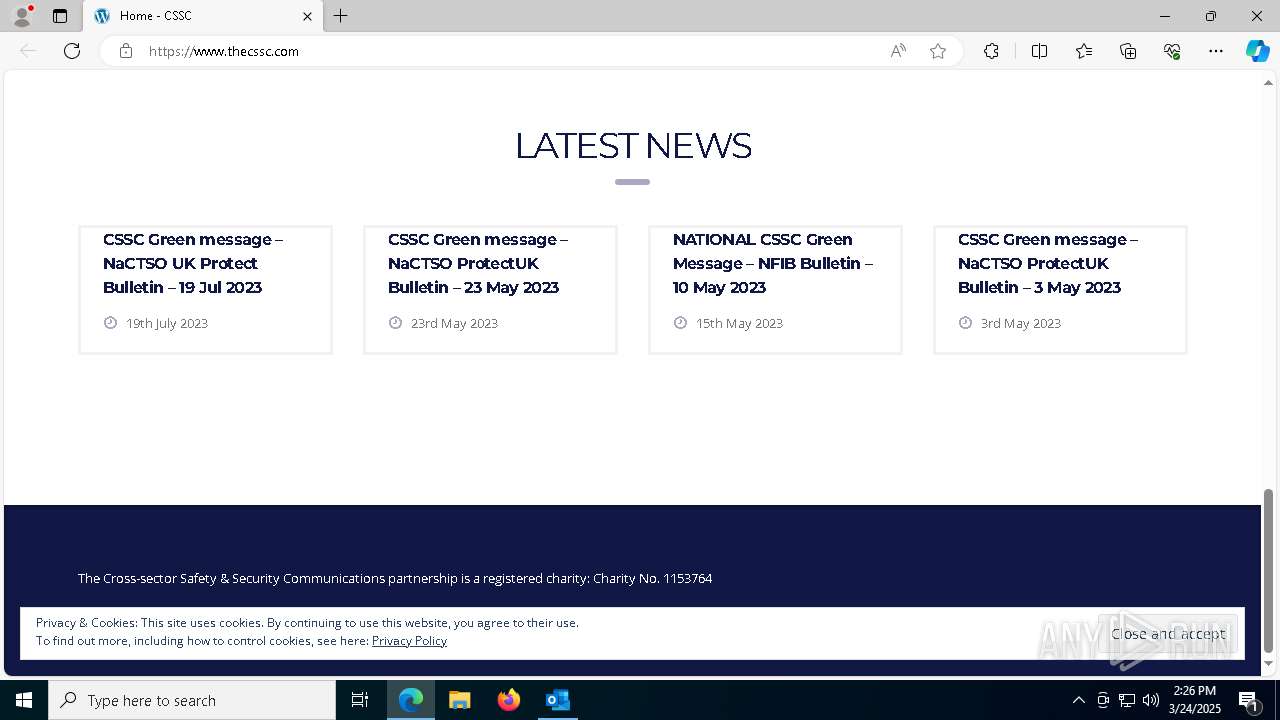Click Close and accept cookies button
This screenshot has height=720, width=1280.
pyautogui.click(x=1168, y=634)
